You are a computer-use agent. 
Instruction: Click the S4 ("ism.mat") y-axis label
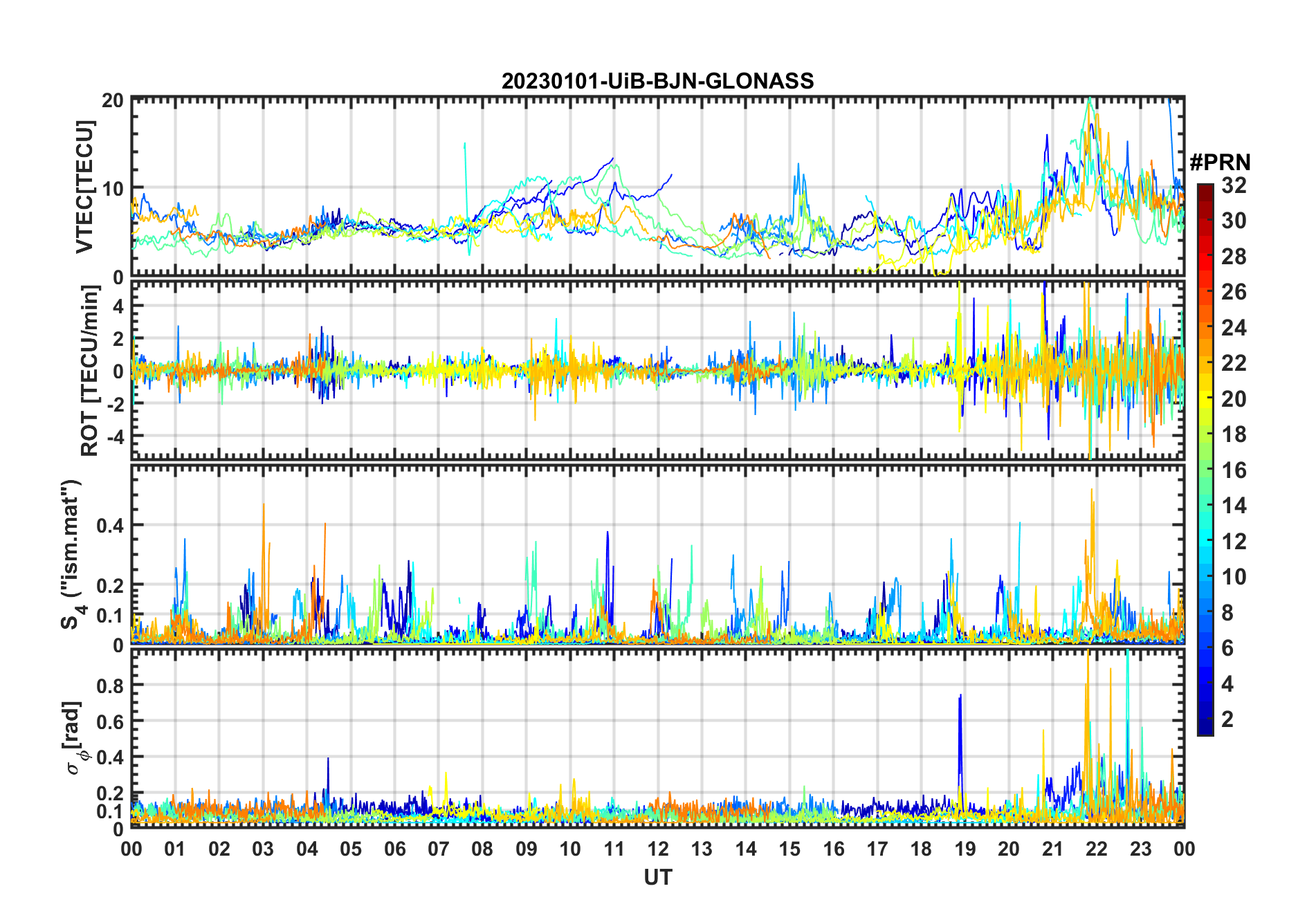tap(72, 554)
